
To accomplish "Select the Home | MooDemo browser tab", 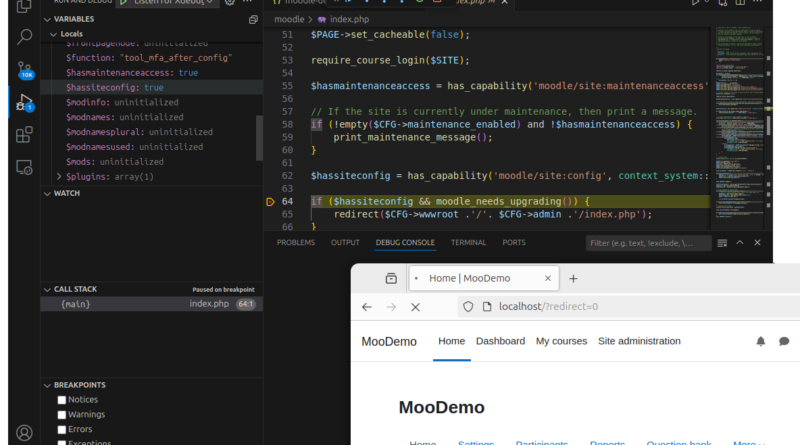I will click(484, 278).
